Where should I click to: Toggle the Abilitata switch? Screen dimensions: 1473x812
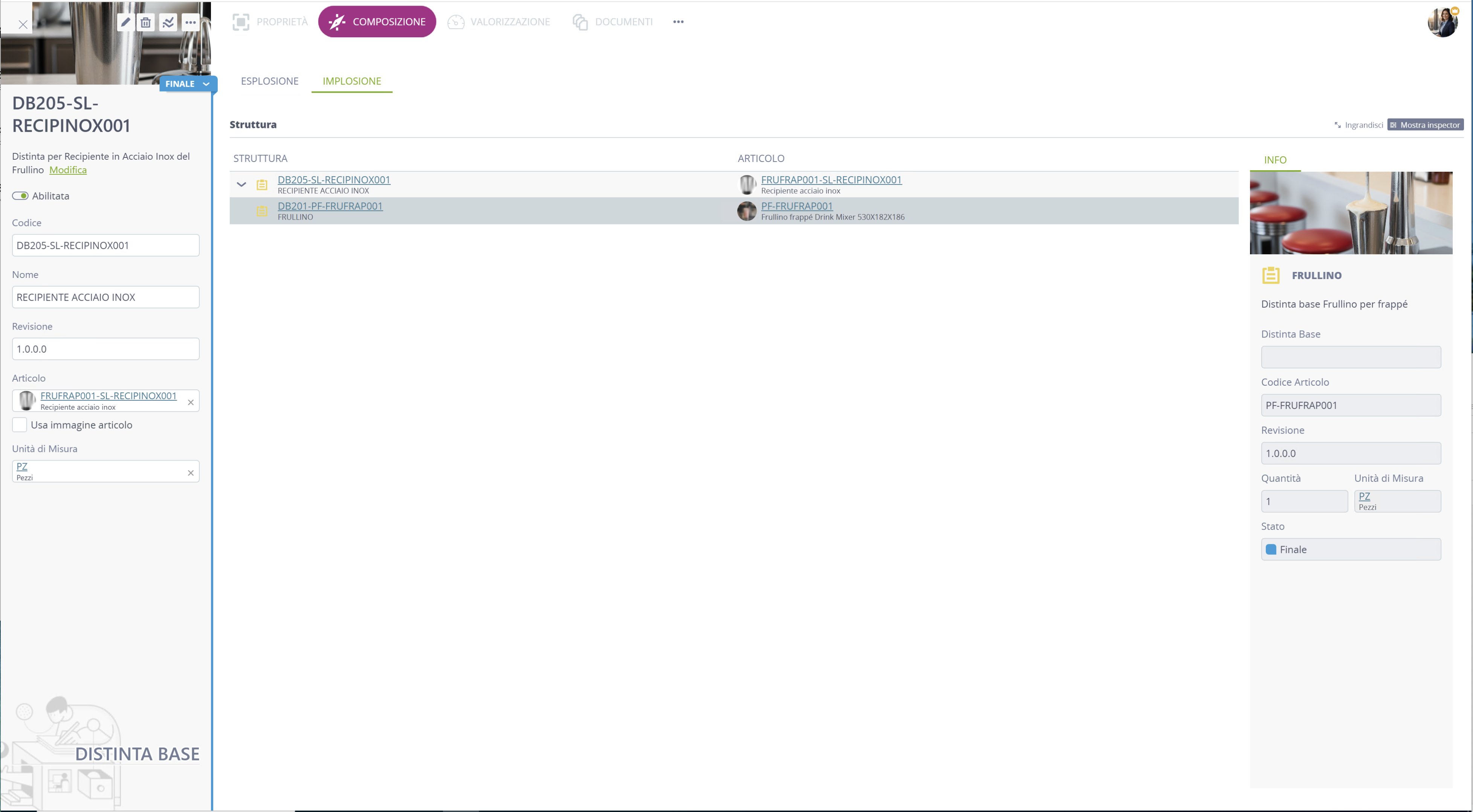click(x=21, y=195)
